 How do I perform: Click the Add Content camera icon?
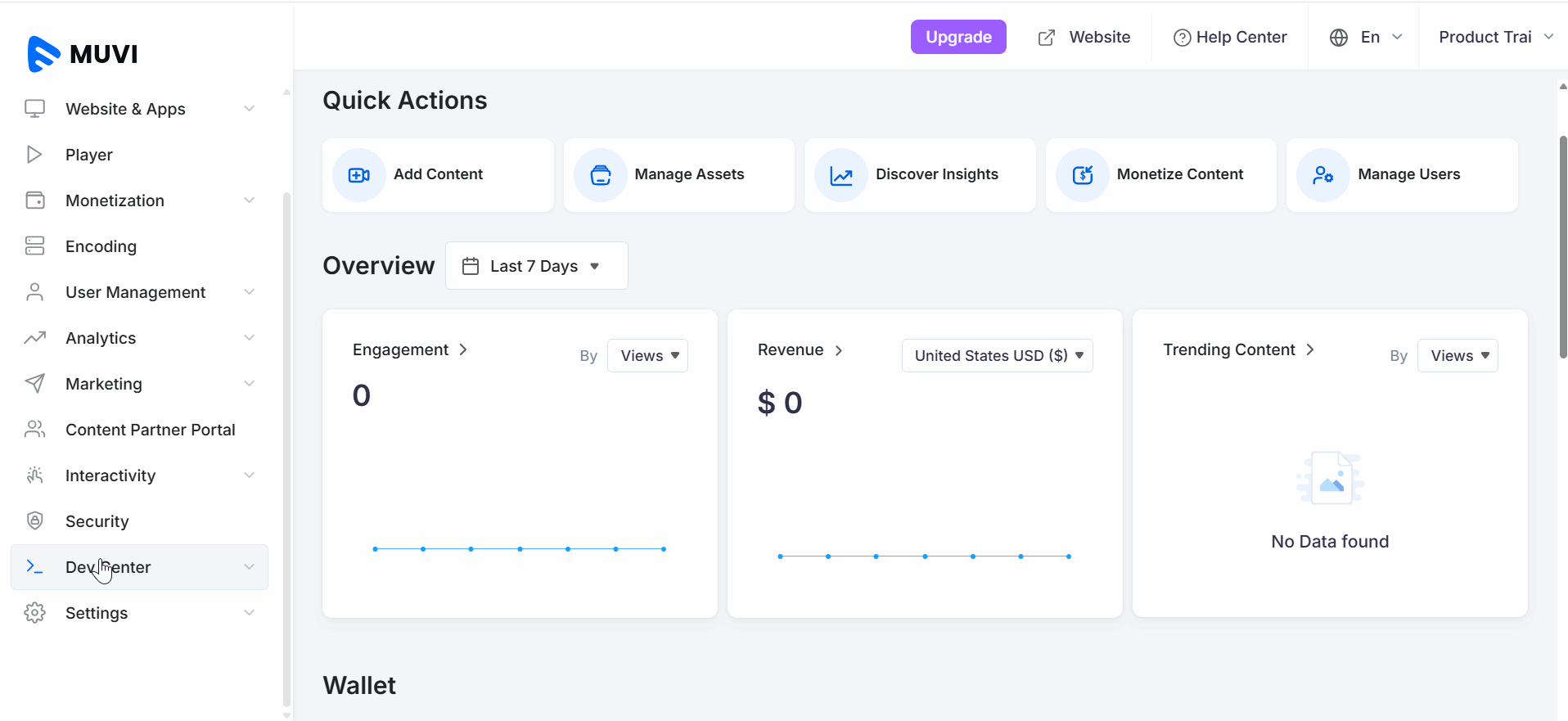[x=358, y=175]
